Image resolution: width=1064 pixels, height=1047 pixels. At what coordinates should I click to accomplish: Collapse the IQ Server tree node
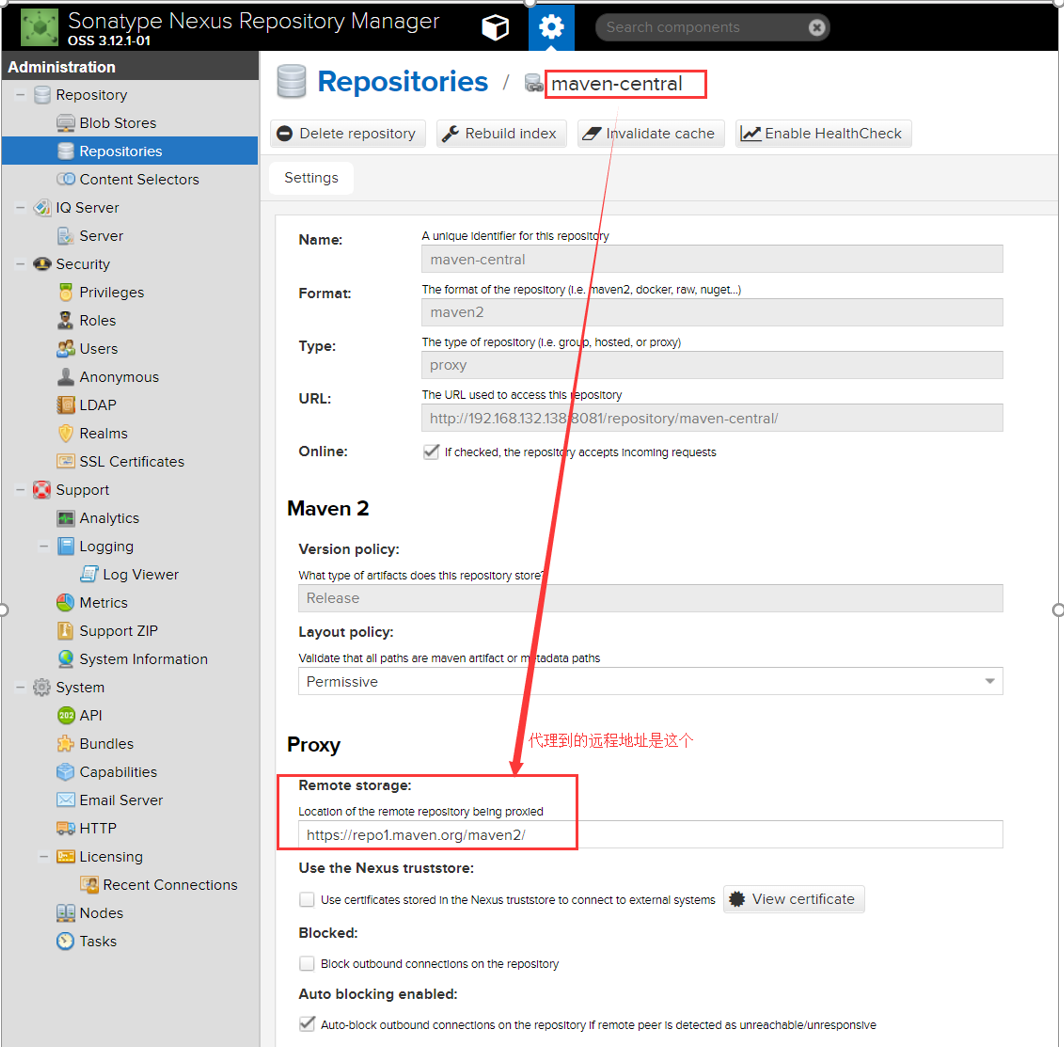[20, 208]
